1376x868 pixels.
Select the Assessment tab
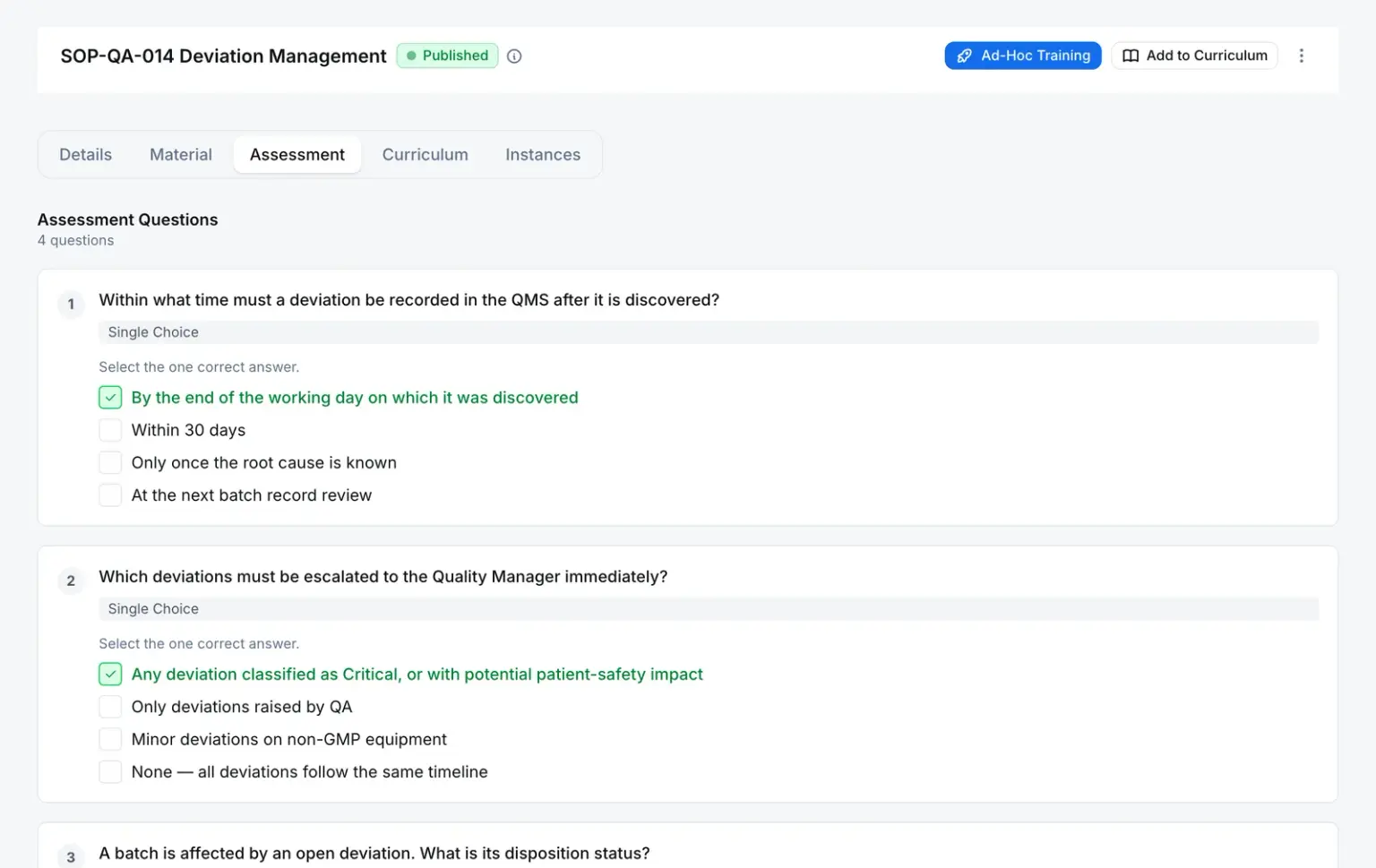pyautogui.click(x=297, y=155)
